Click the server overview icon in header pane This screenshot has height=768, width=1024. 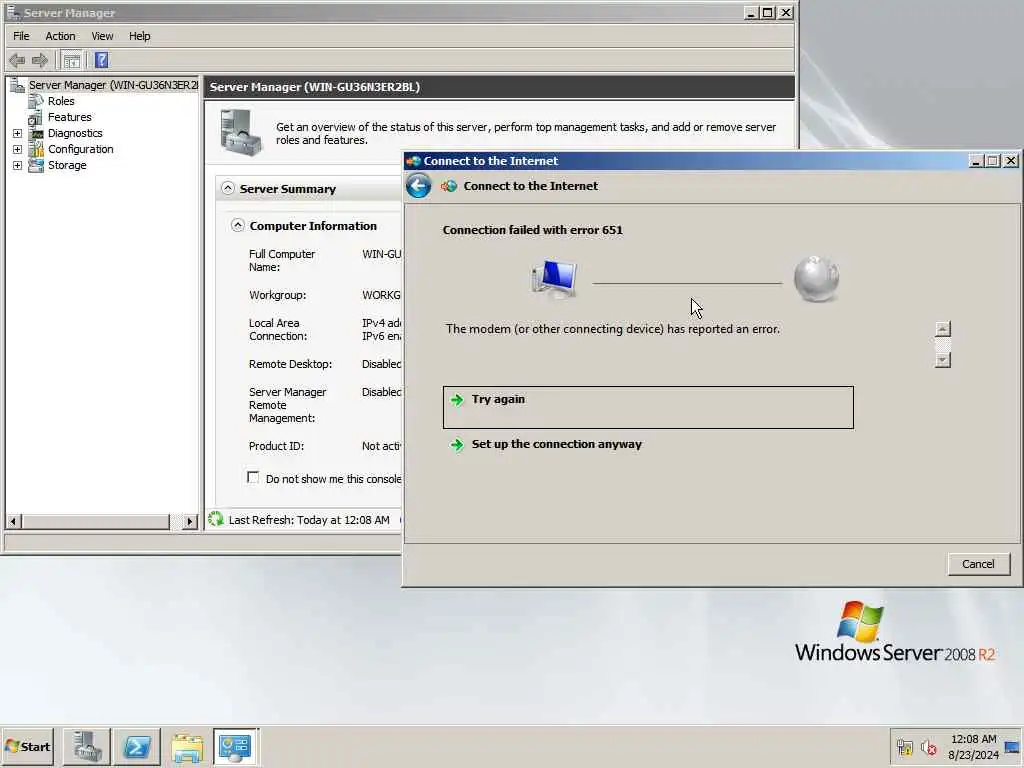click(241, 133)
